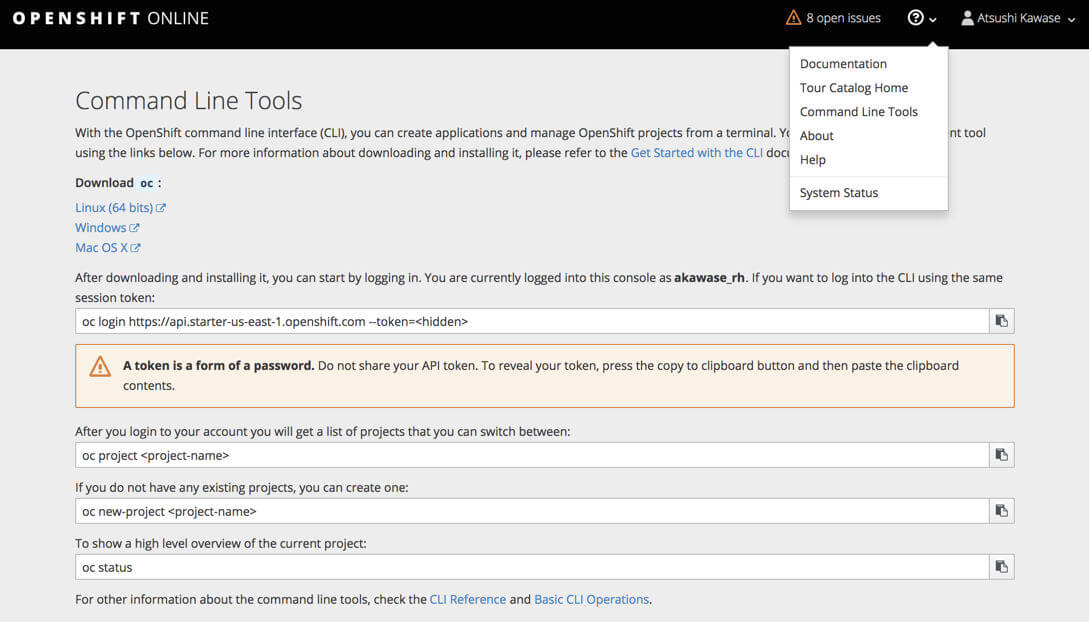This screenshot has width=1089, height=622.
Task: Click the OpenShift Online logo
Action: coord(110,18)
